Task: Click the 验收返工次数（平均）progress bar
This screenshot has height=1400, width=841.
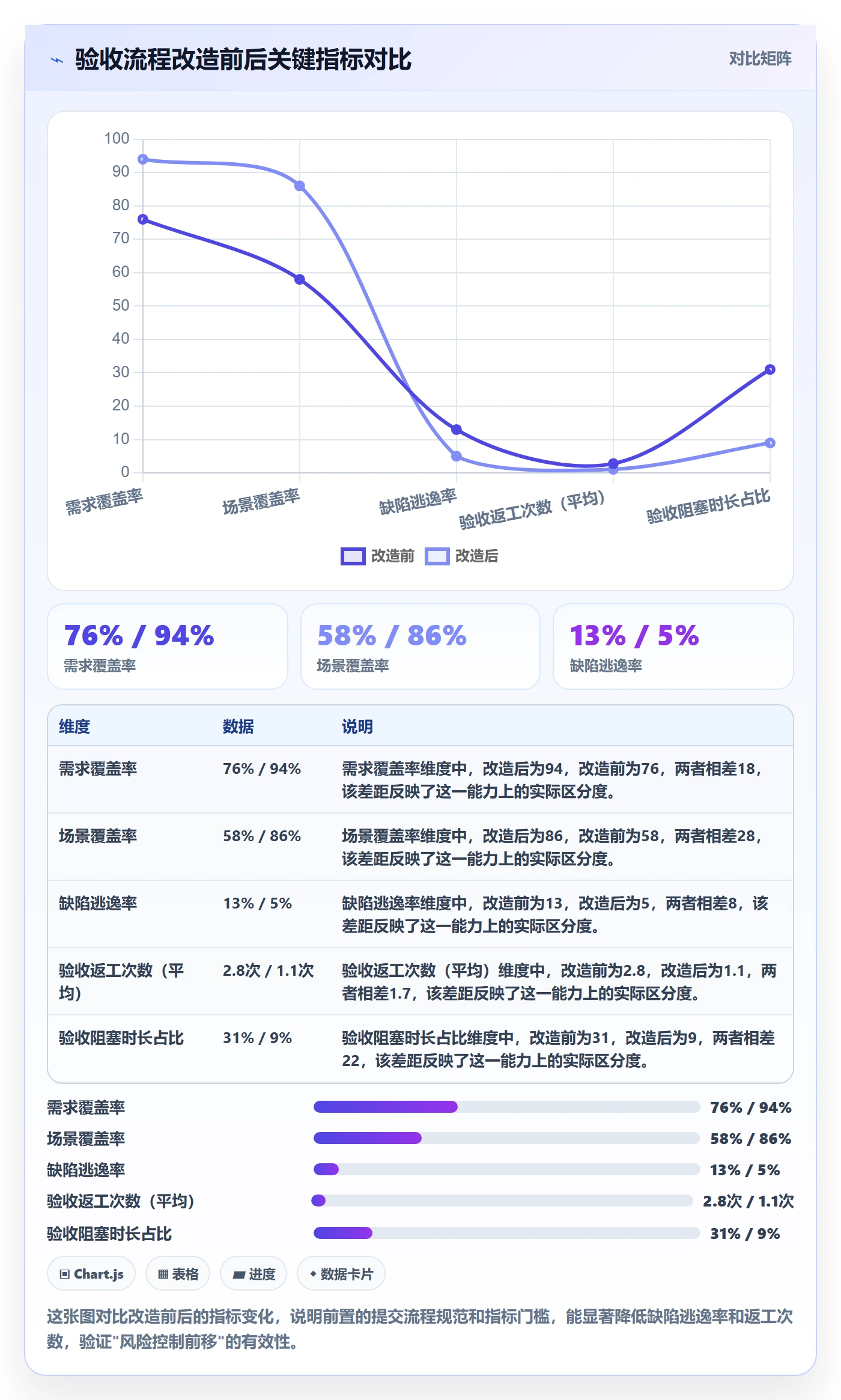Action: coord(502,1201)
